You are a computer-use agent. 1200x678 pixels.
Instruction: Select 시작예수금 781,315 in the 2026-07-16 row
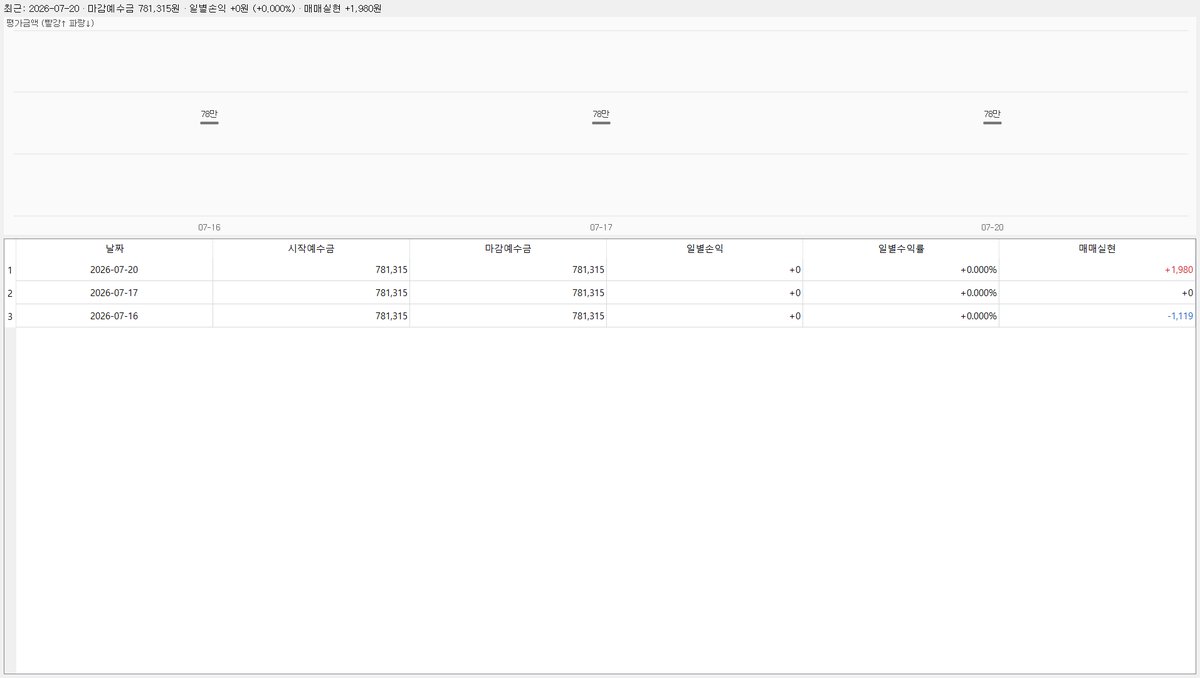(311, 316)
